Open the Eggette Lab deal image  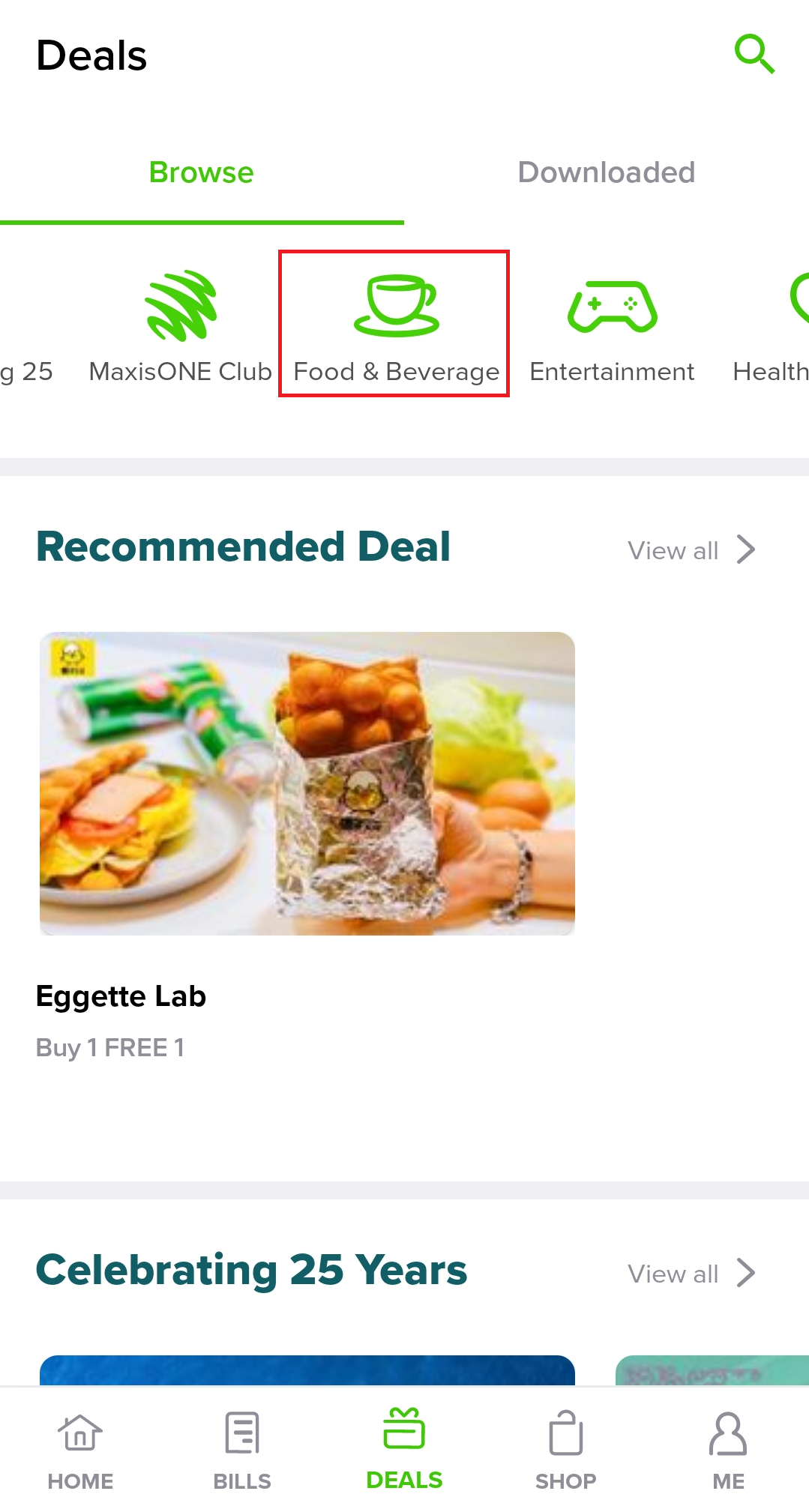coord(307,783)
